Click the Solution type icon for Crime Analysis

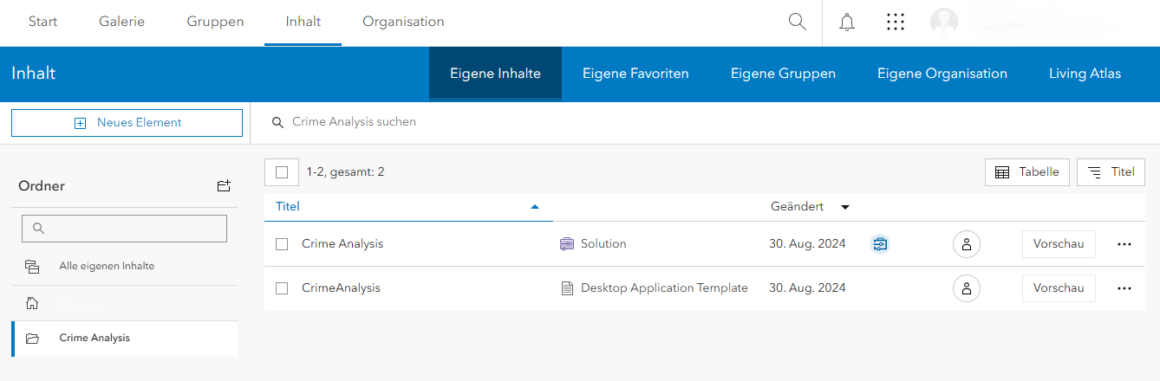(x=567, y=243)
